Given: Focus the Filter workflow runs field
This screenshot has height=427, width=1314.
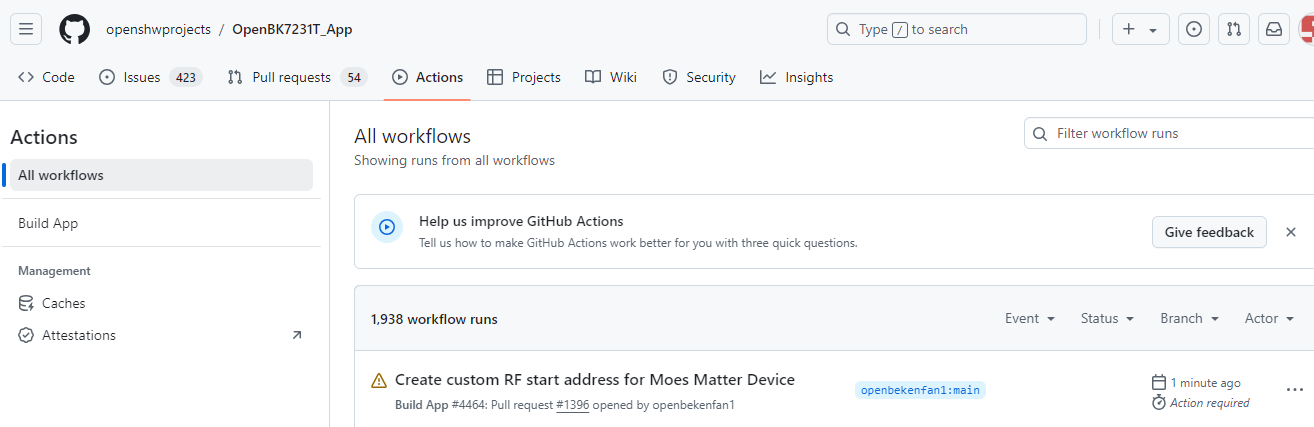Looking at the screenshot, I should 1169,133.
